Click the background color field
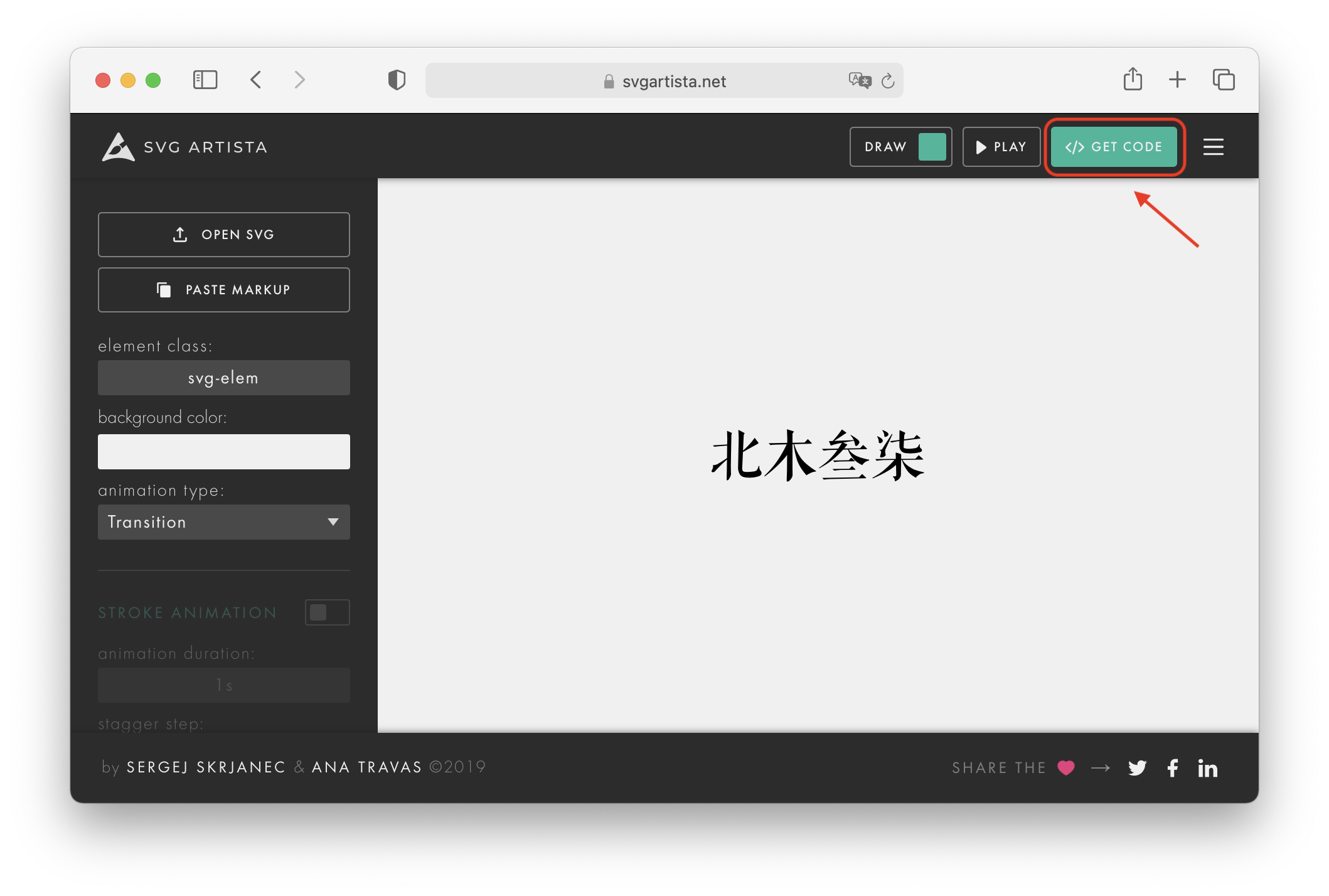This screenshot has width=1329, height=896. coord(223,452)
